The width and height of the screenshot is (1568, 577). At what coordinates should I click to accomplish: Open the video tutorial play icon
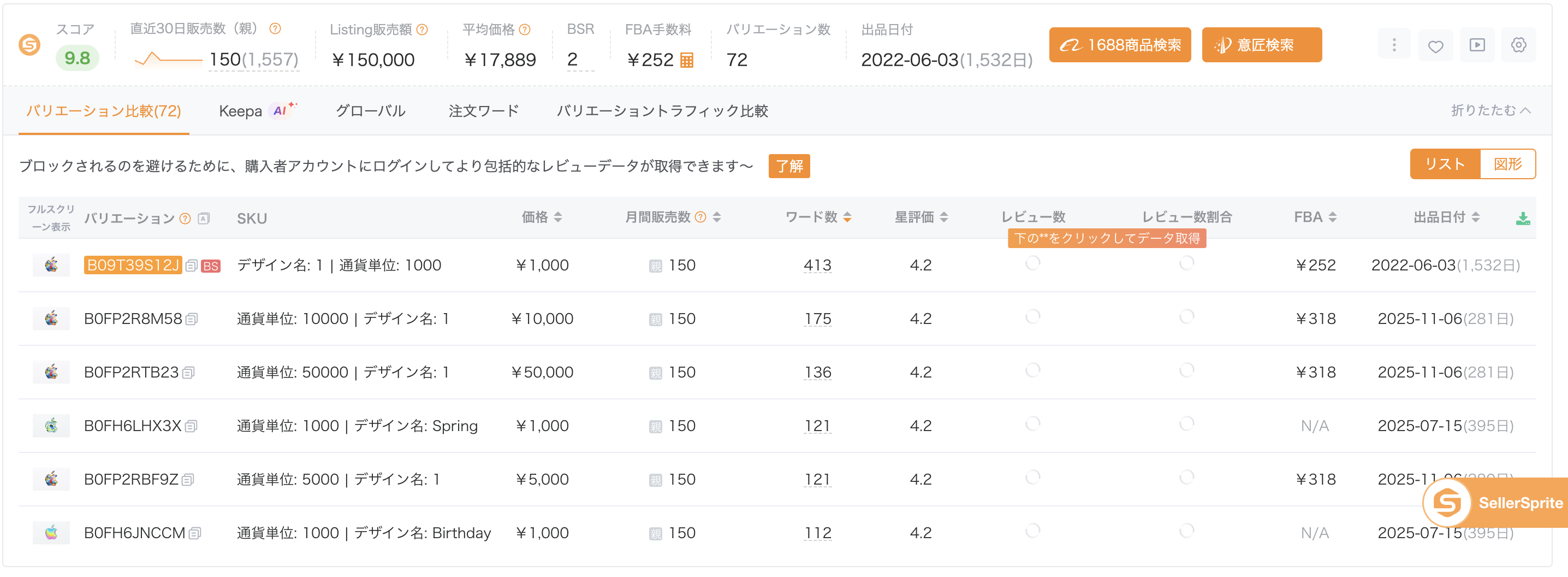pyautogui.click(x=1477, y=45)
